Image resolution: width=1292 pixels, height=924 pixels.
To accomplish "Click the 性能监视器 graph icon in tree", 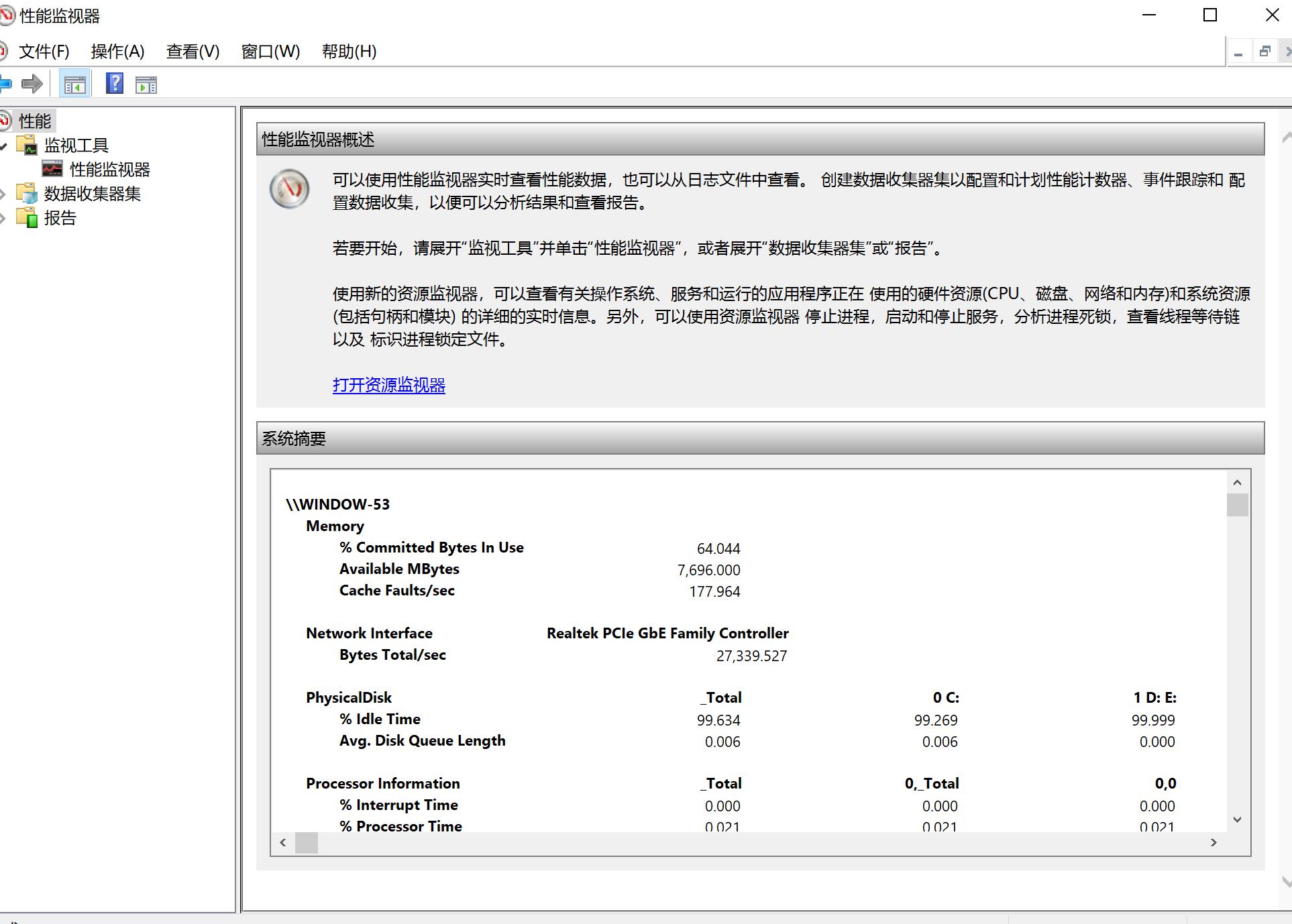I will (52, 169).
